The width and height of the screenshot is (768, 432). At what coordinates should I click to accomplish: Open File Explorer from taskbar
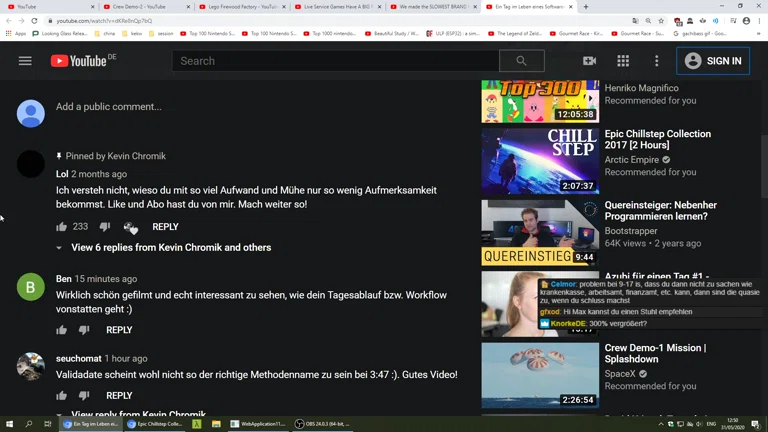click(x=216, y=424)
